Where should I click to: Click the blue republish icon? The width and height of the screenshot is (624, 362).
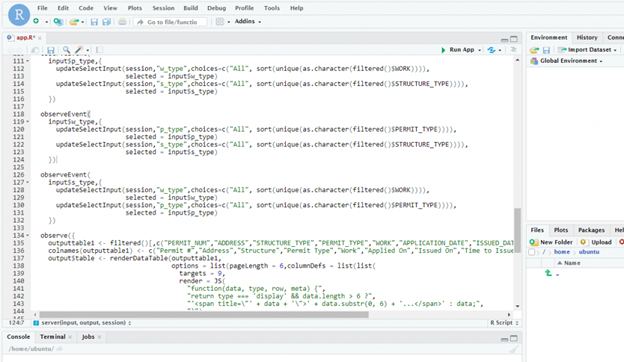[x=491, y=50]
